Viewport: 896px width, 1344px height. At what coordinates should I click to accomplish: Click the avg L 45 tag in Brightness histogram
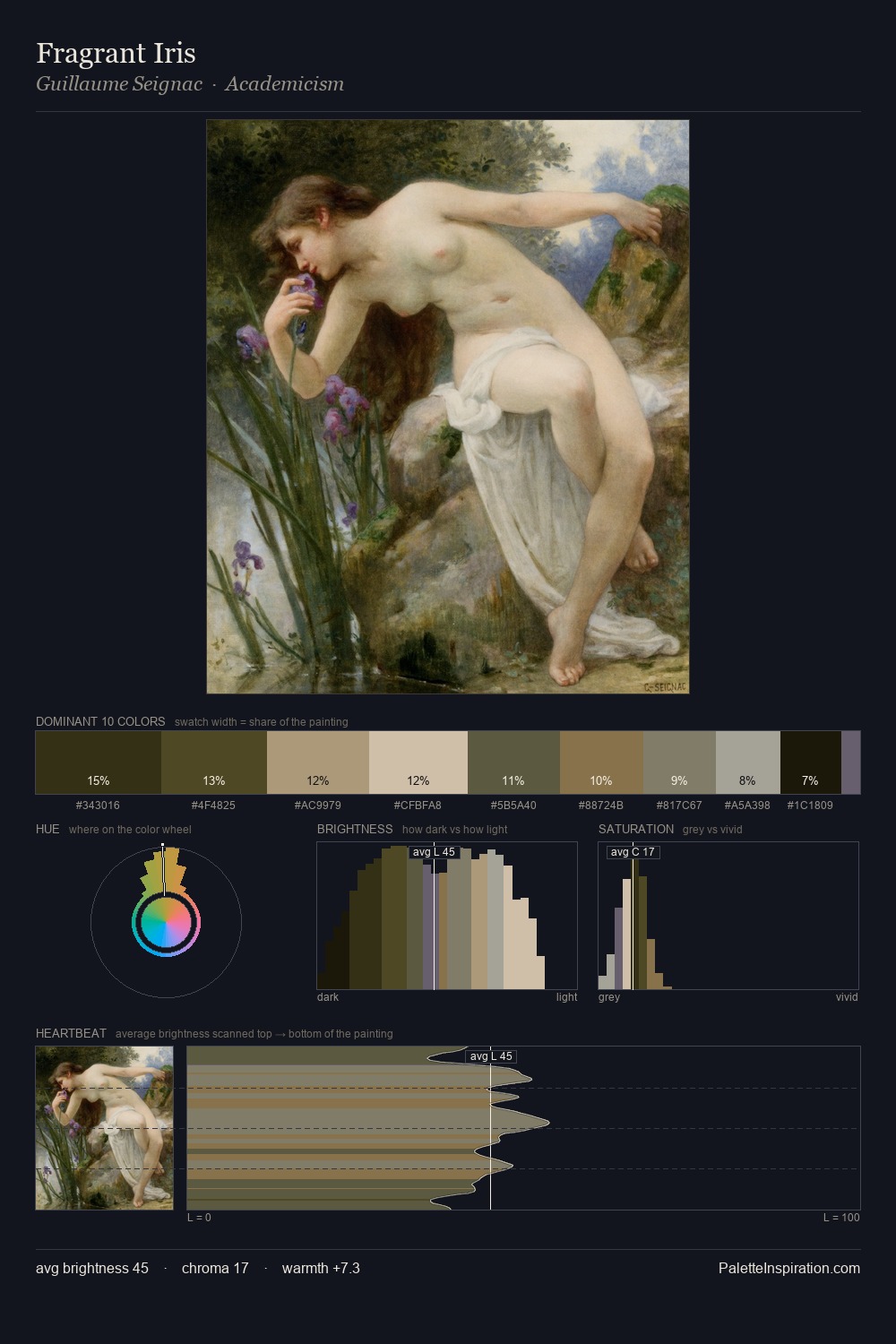tap(435, 852)
